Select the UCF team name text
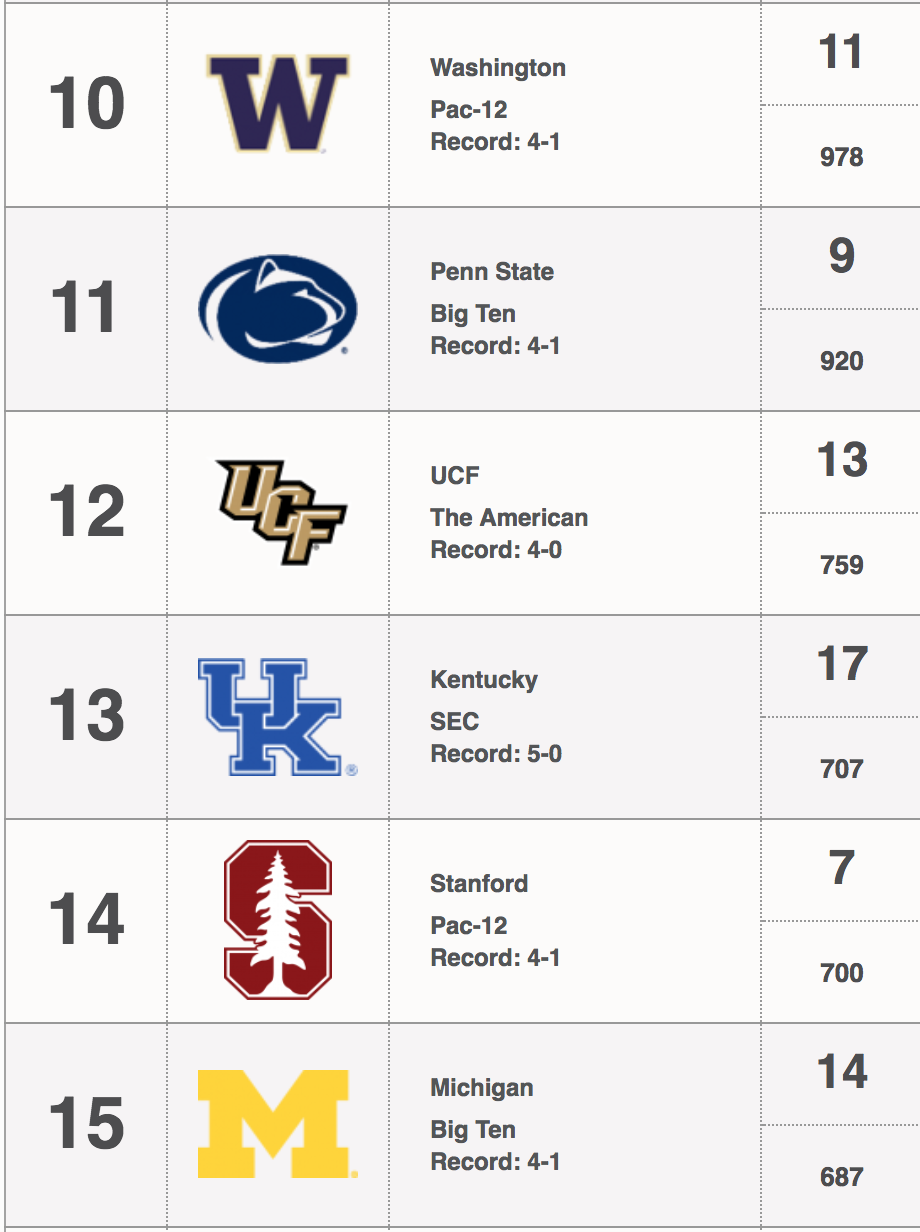This screenshot has height=1232, width=920. pos(455,476)
